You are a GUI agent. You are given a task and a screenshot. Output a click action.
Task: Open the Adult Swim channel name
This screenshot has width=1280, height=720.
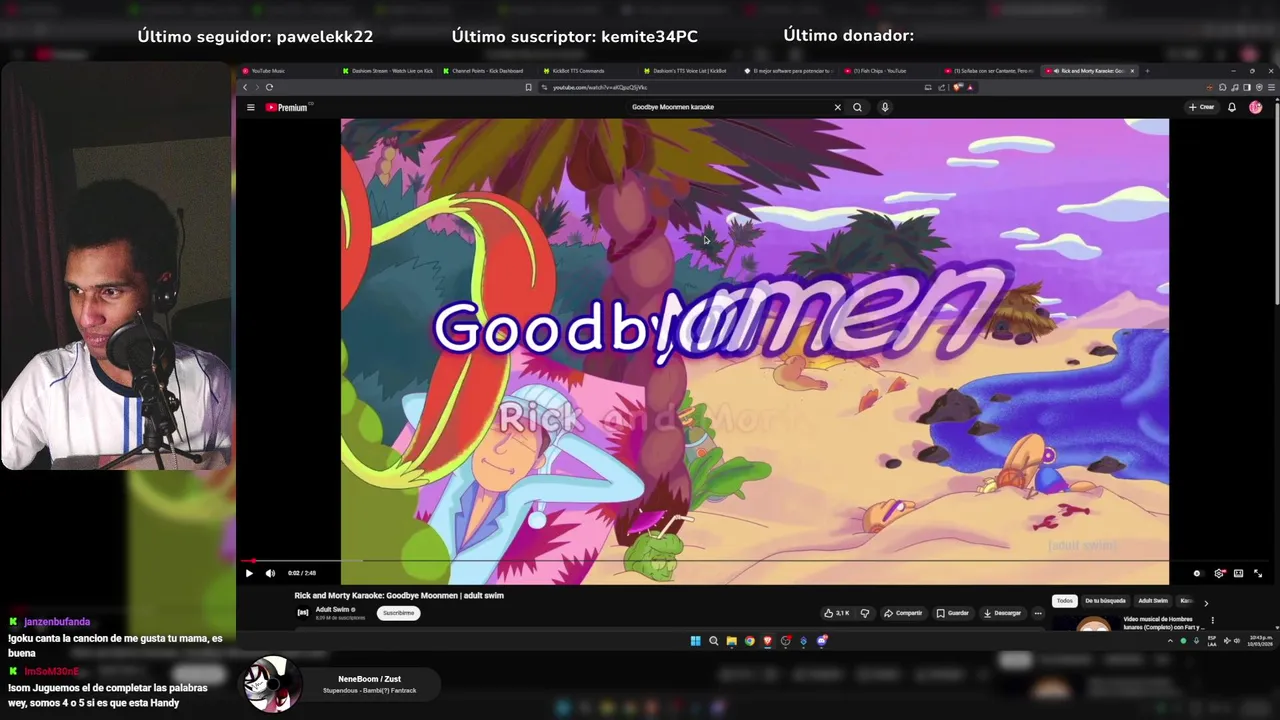click(x=333, y=609)
